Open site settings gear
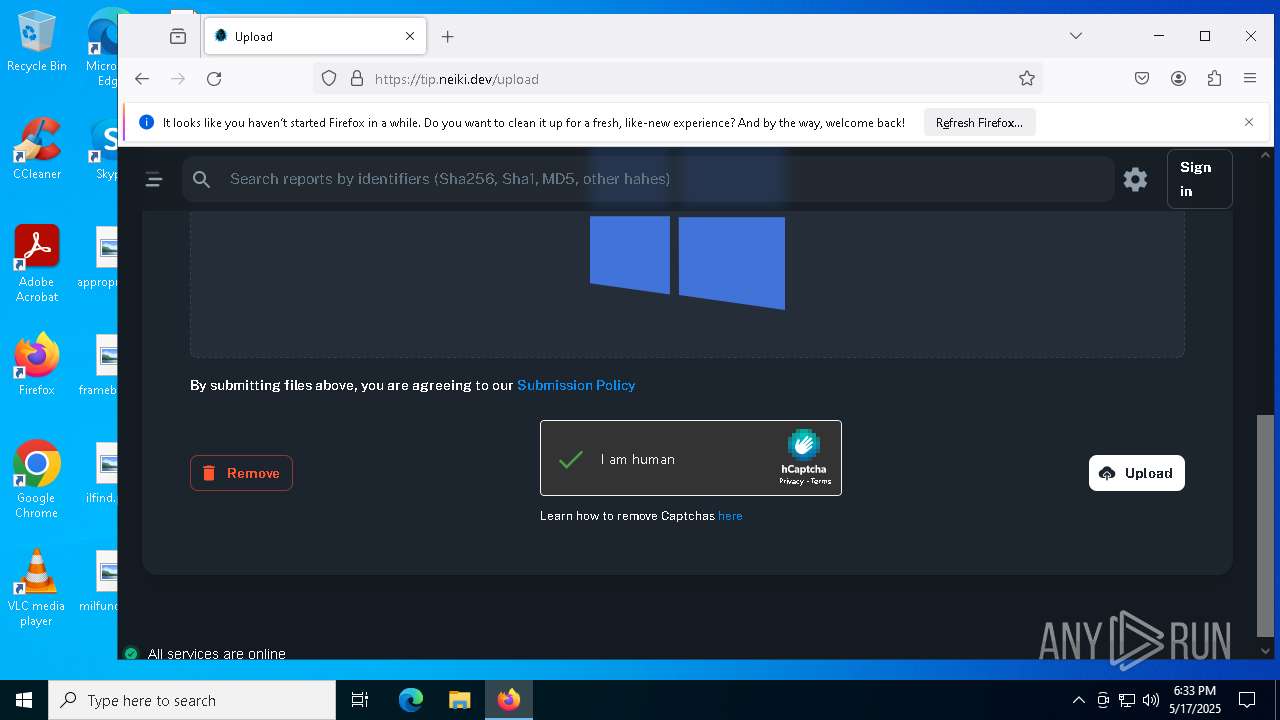 [x=1135, y=179]
